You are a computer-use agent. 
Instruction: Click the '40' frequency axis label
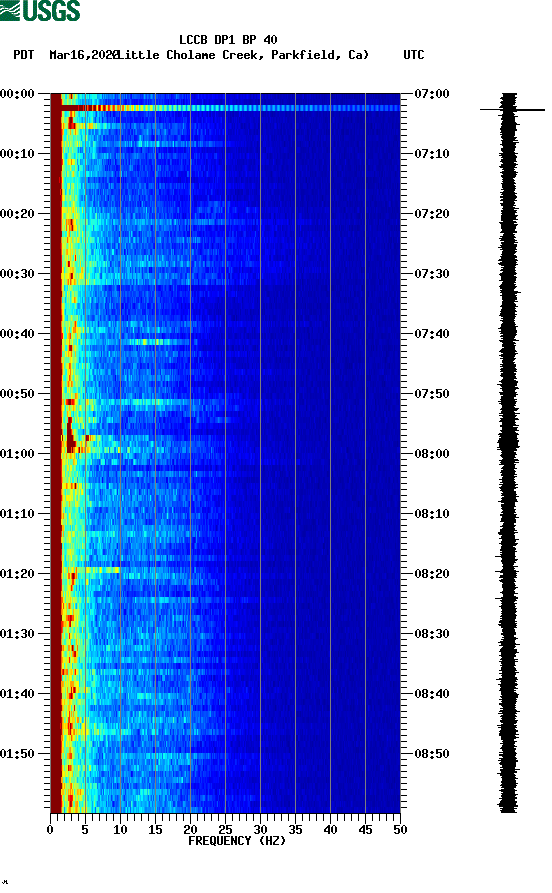coord(330,830)
